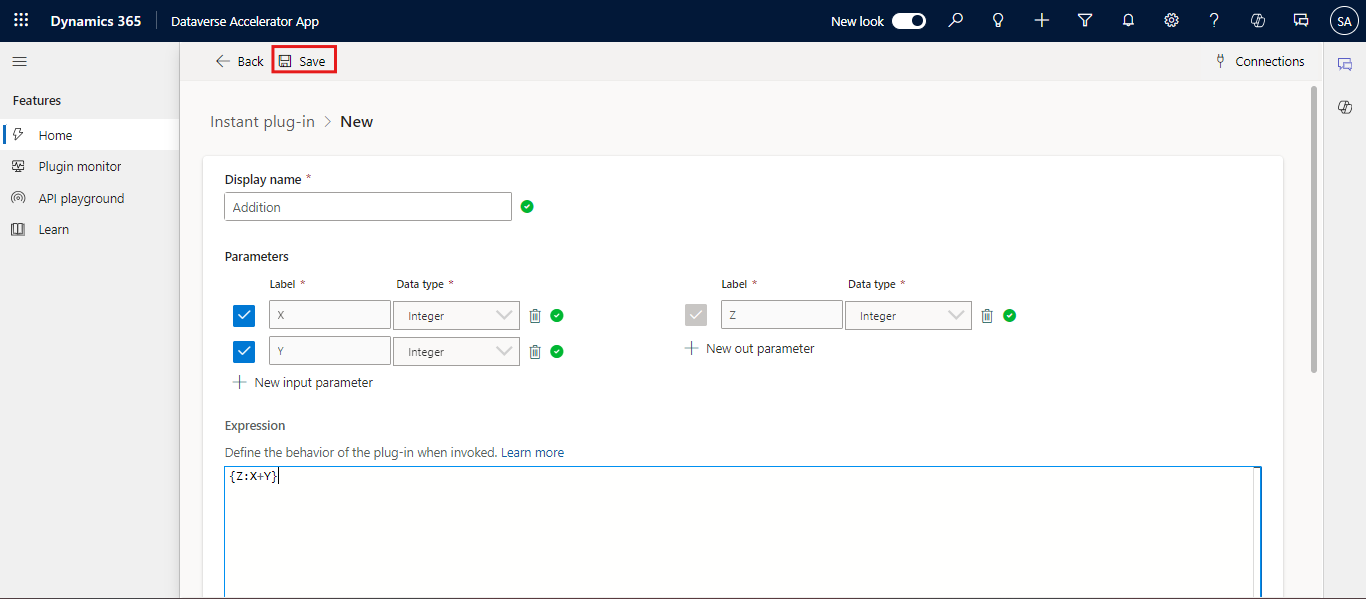
Task: Open the notifications bell
Action: (1128, 20)
